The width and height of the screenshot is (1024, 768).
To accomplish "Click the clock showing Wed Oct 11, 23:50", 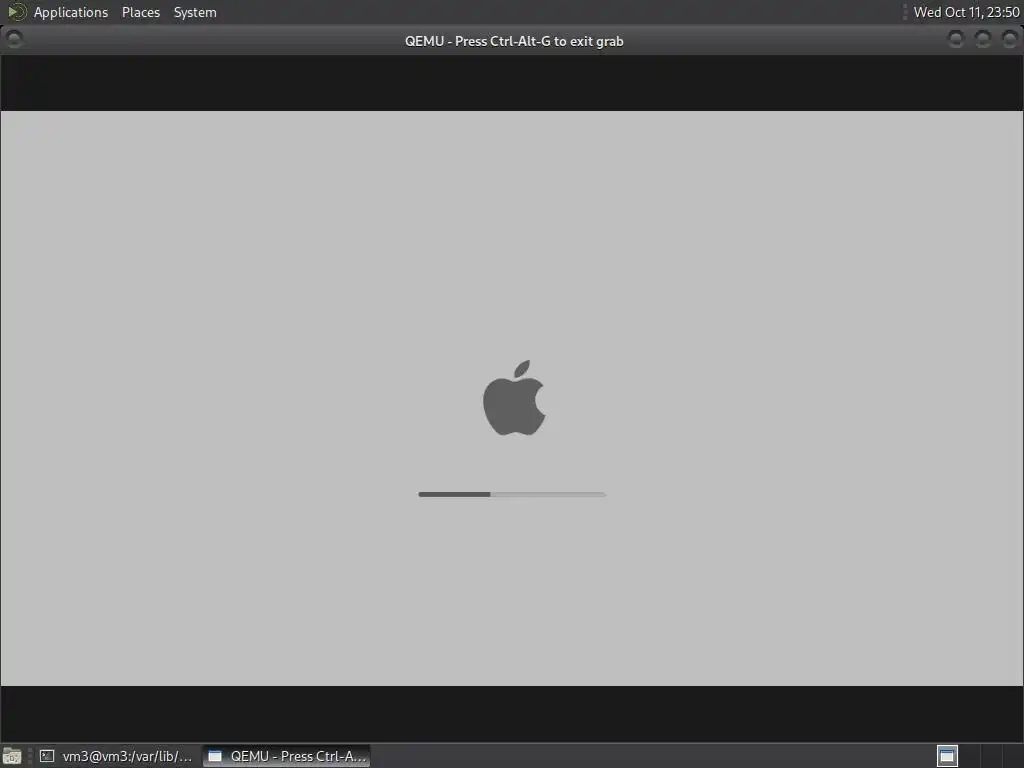I will point(966,12).
